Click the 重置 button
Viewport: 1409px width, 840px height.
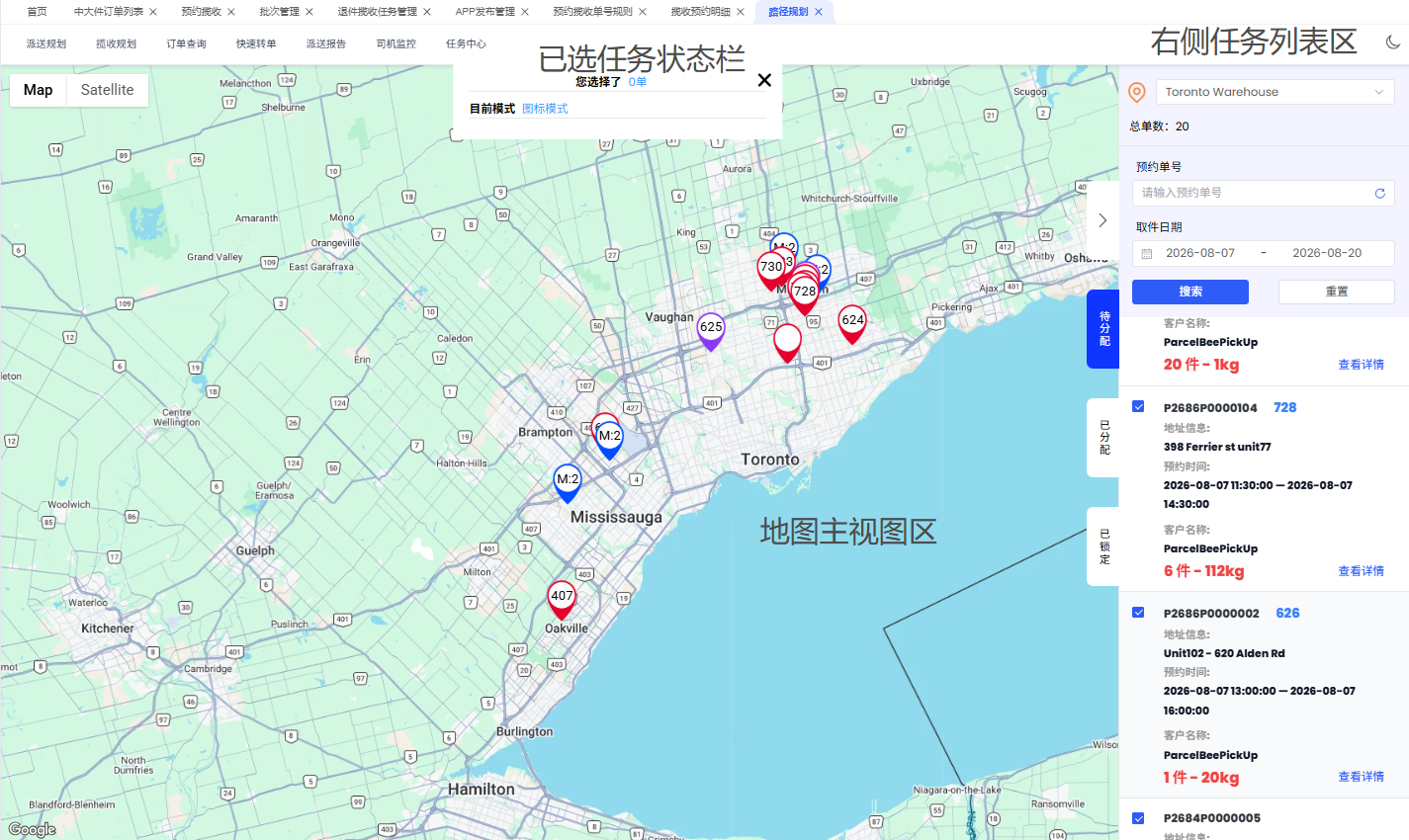pyautogui.click(x=1337, y=292)
